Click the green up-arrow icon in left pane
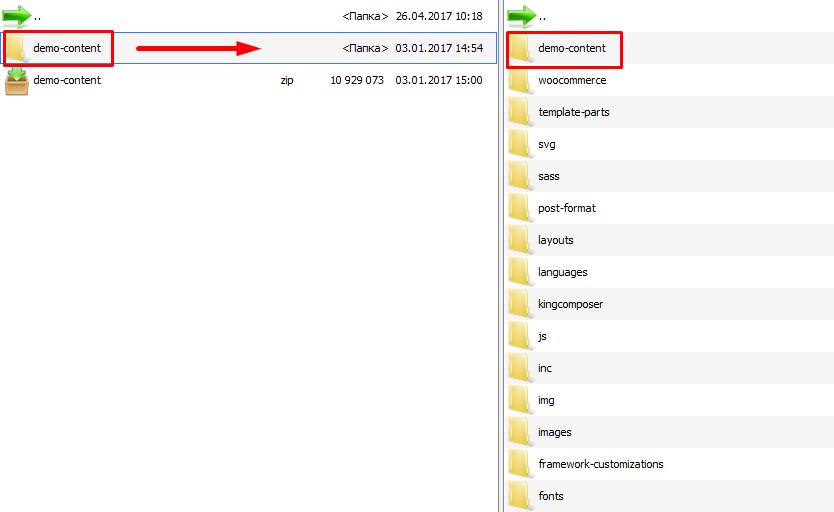The width and height of the screenshot is (834, 512). 17,16
